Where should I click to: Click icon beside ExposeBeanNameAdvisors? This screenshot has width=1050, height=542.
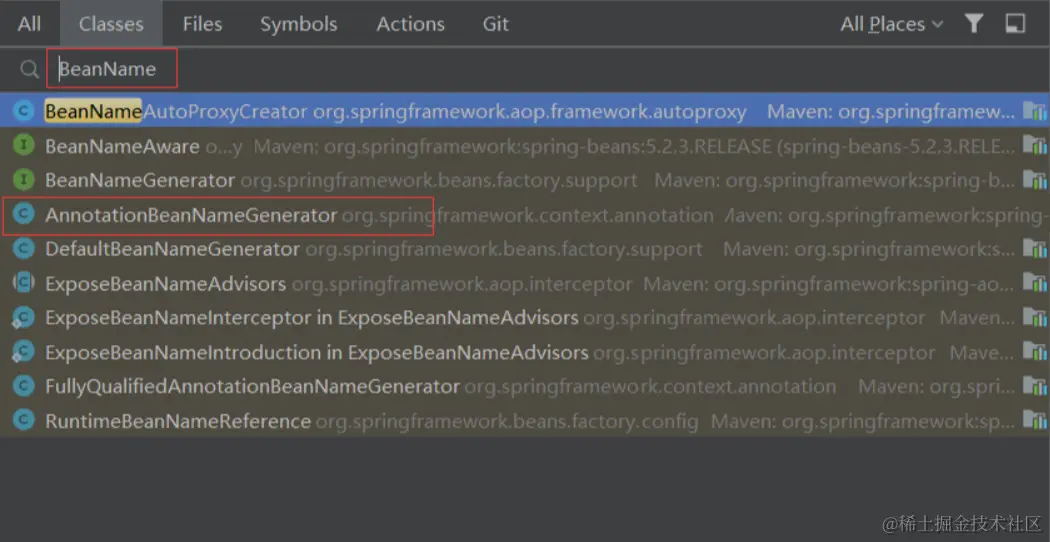pyautogui.click(x=24, y=284)
